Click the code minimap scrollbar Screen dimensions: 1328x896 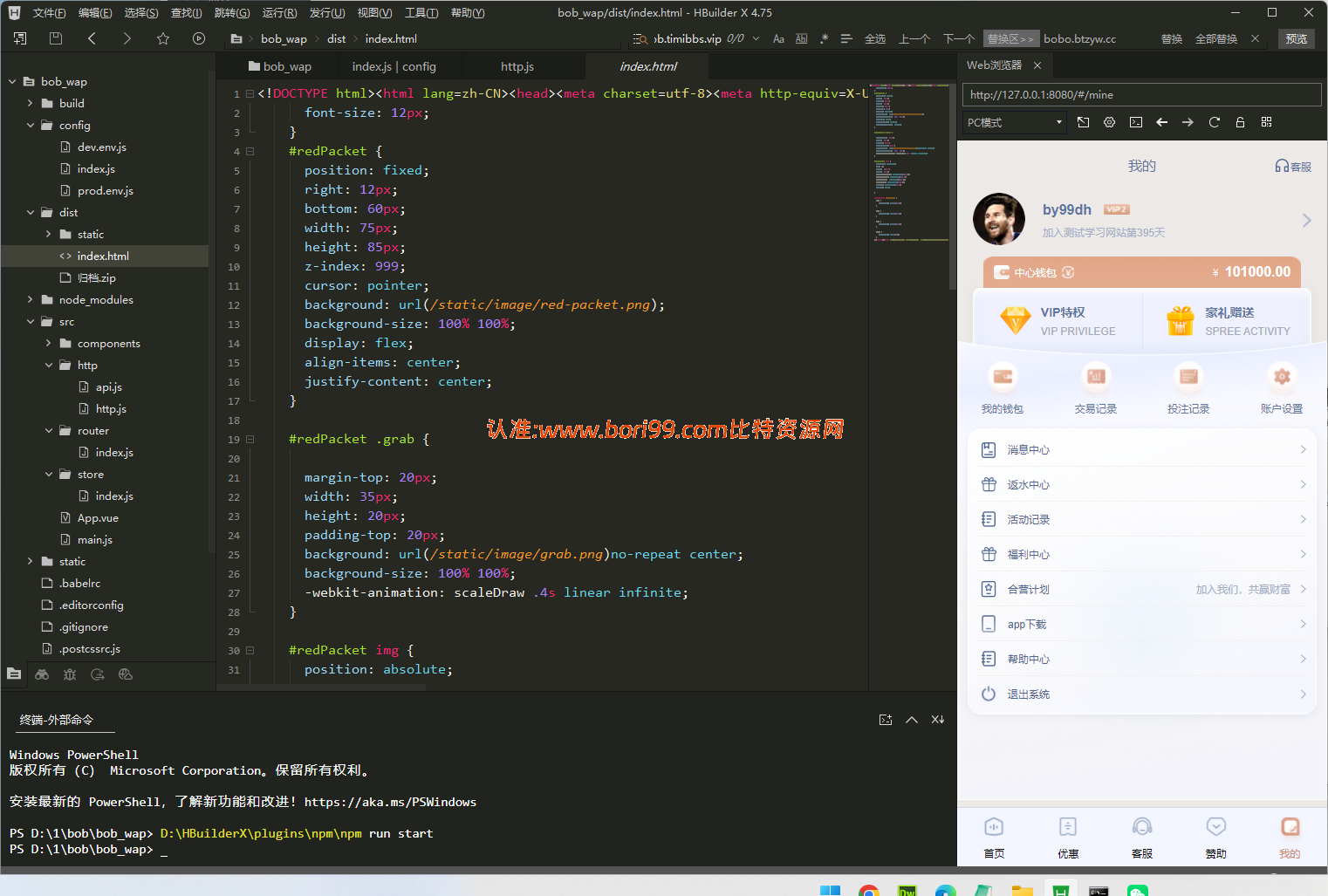tap(953, 186)
